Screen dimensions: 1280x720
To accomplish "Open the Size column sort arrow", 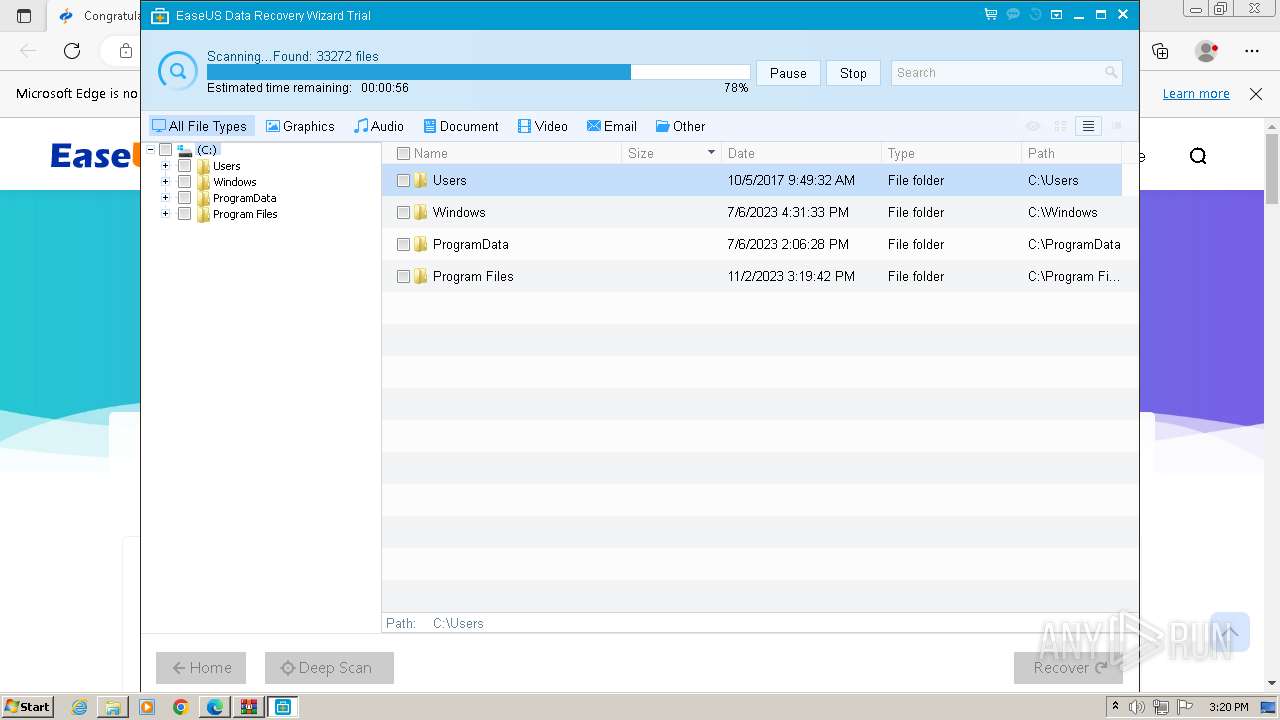I will (712, 153).
